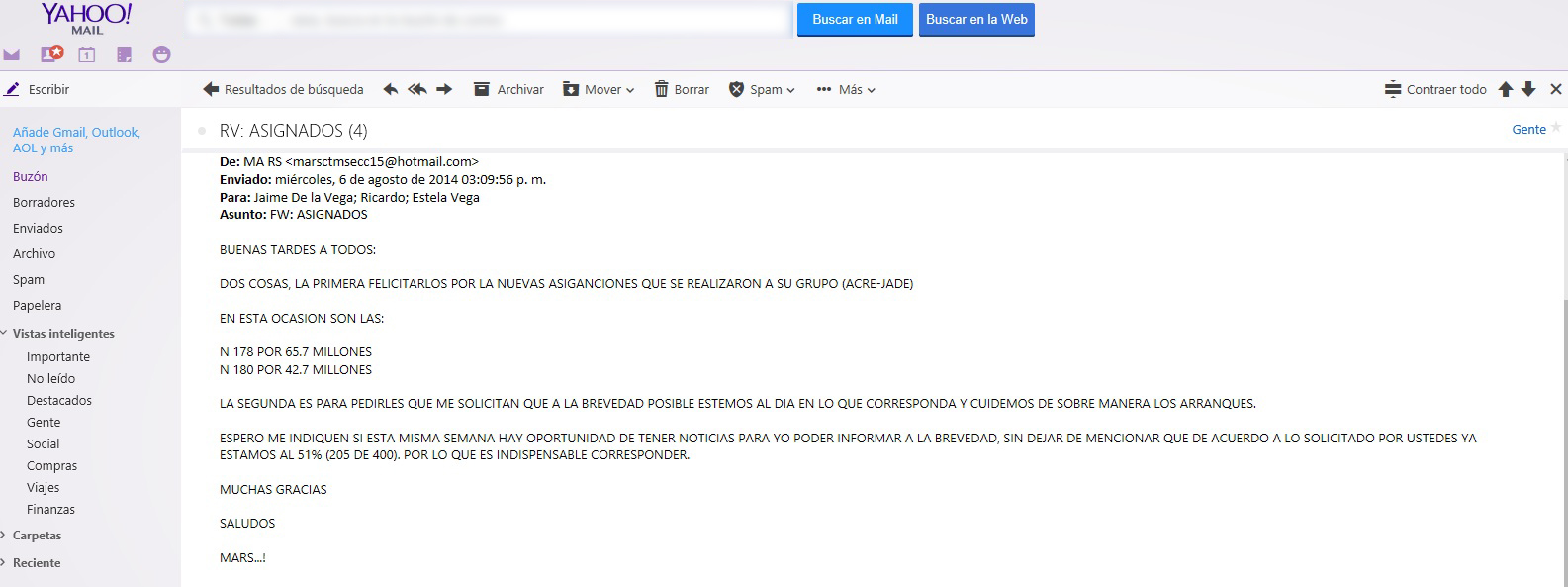Click into the search input field
1568x587 pixels.
point(489,20)
